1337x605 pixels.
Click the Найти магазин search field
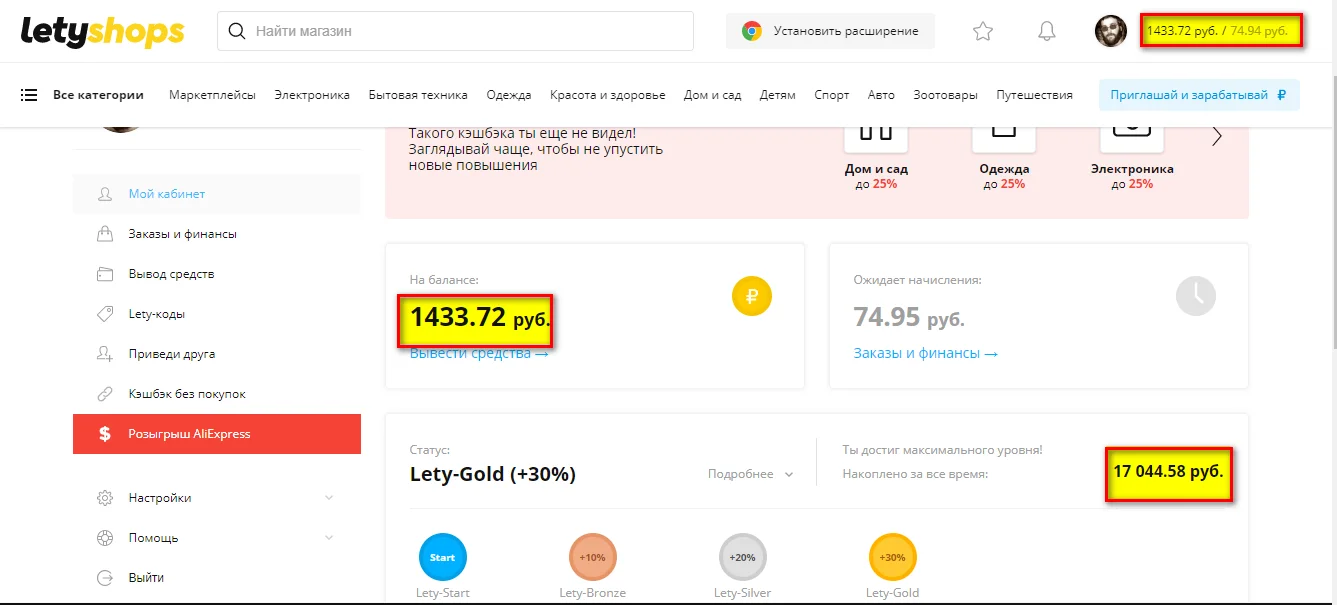[x=455, y=31]
